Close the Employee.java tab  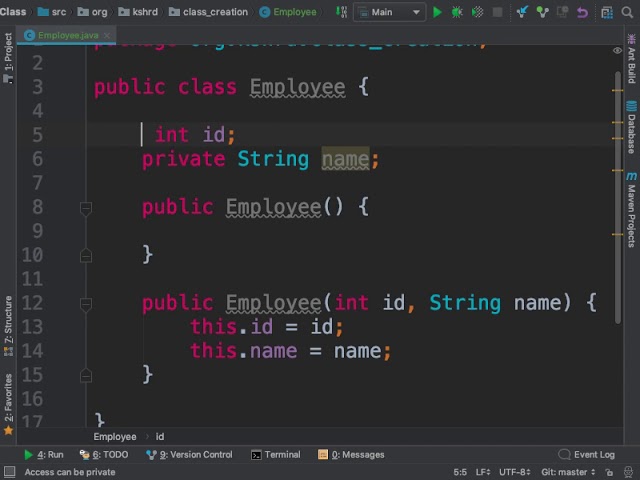(x=107, y=36)
